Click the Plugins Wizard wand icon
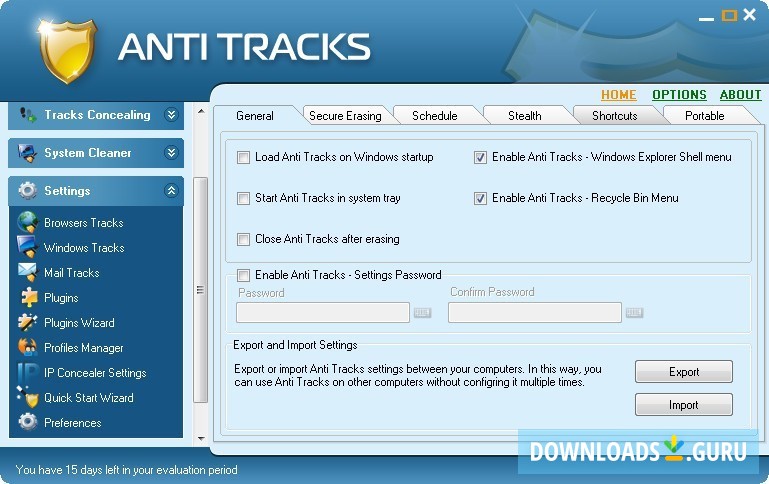The image size is (769, 484). (27, 322)
